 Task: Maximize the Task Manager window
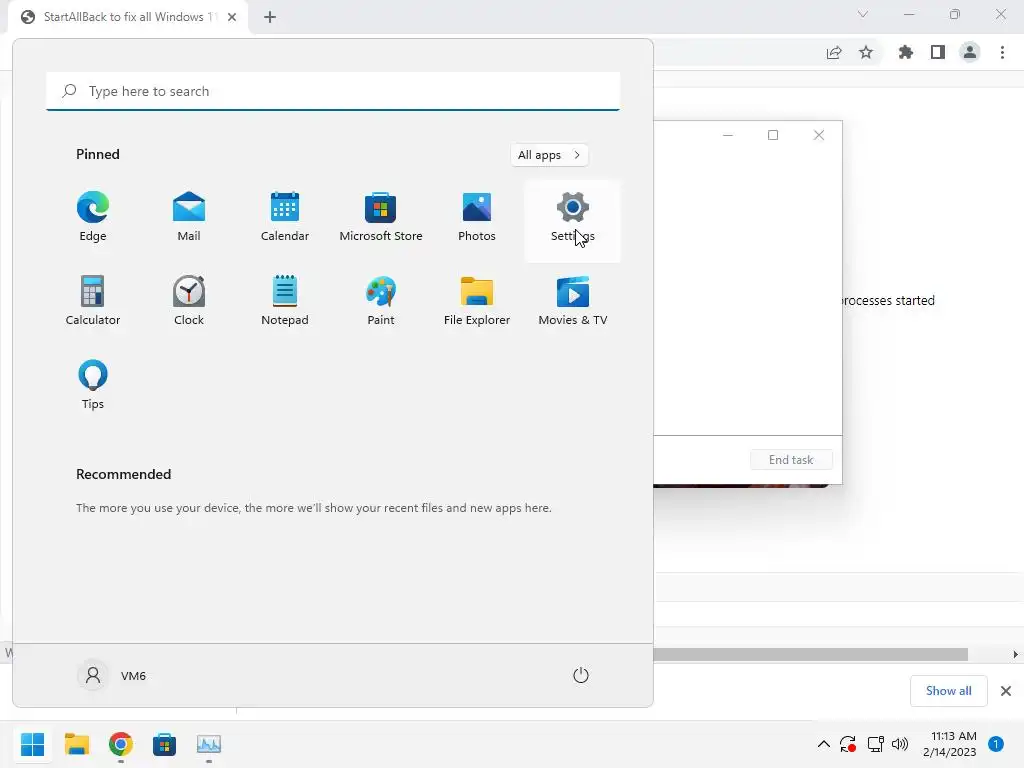click(773, 135)
